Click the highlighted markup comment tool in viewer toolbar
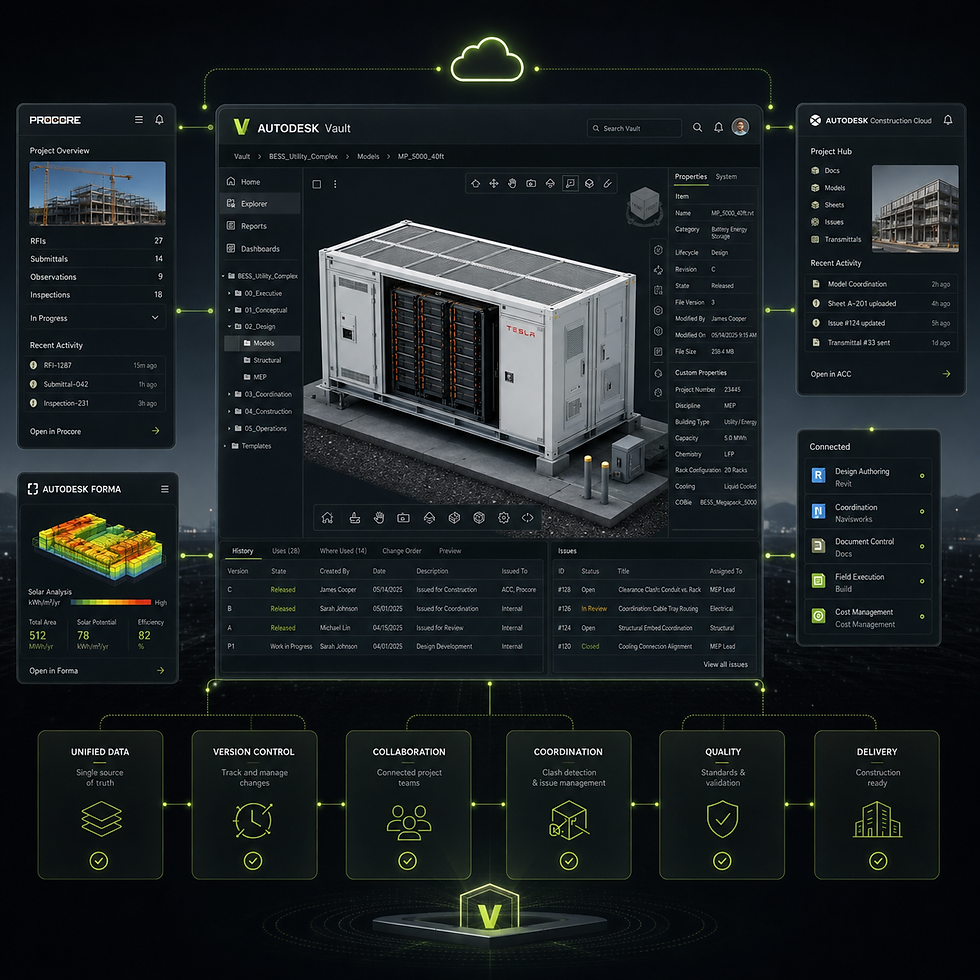Screen dimensions: 980x980 (570, 183)
